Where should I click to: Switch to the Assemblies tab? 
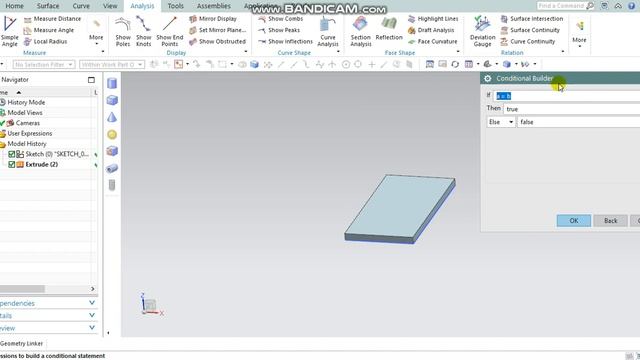(x=213, y=6)
